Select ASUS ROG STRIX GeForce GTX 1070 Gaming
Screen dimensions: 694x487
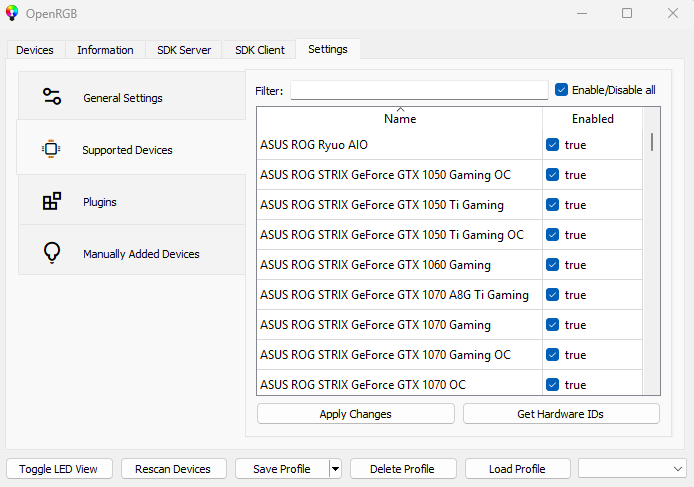click(375, 325)
